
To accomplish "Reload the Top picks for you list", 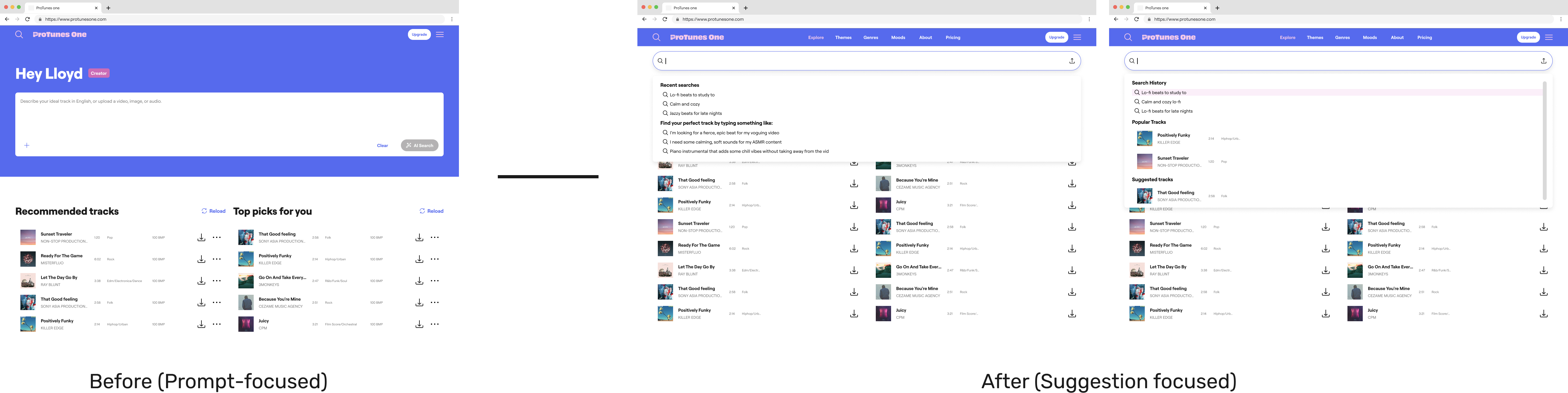I will coord(431,211).
